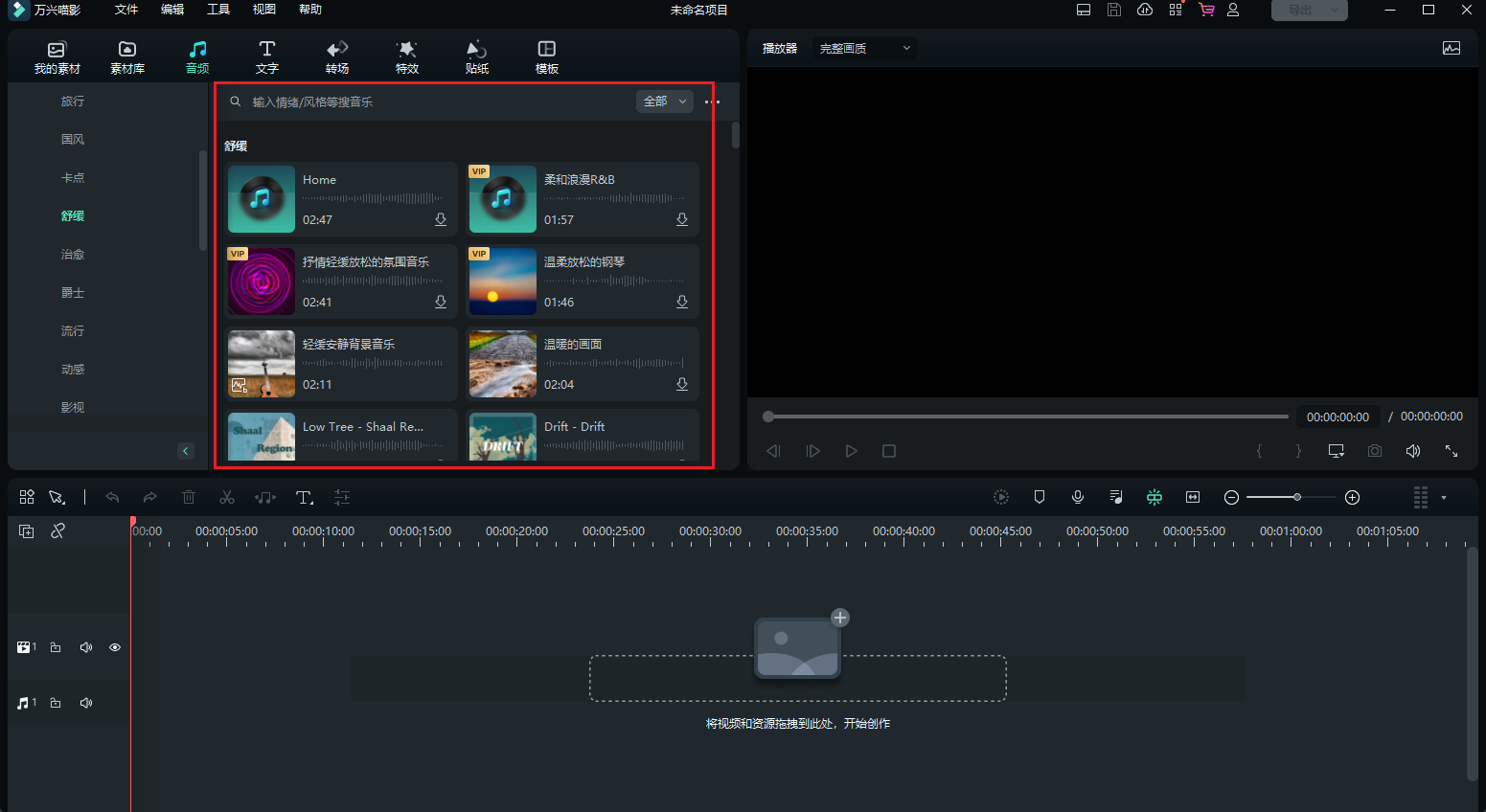Viewport: 1486px width, 812px height.
Task: Toggle the lock on video track 1
Action: click(x=56, y=647)
